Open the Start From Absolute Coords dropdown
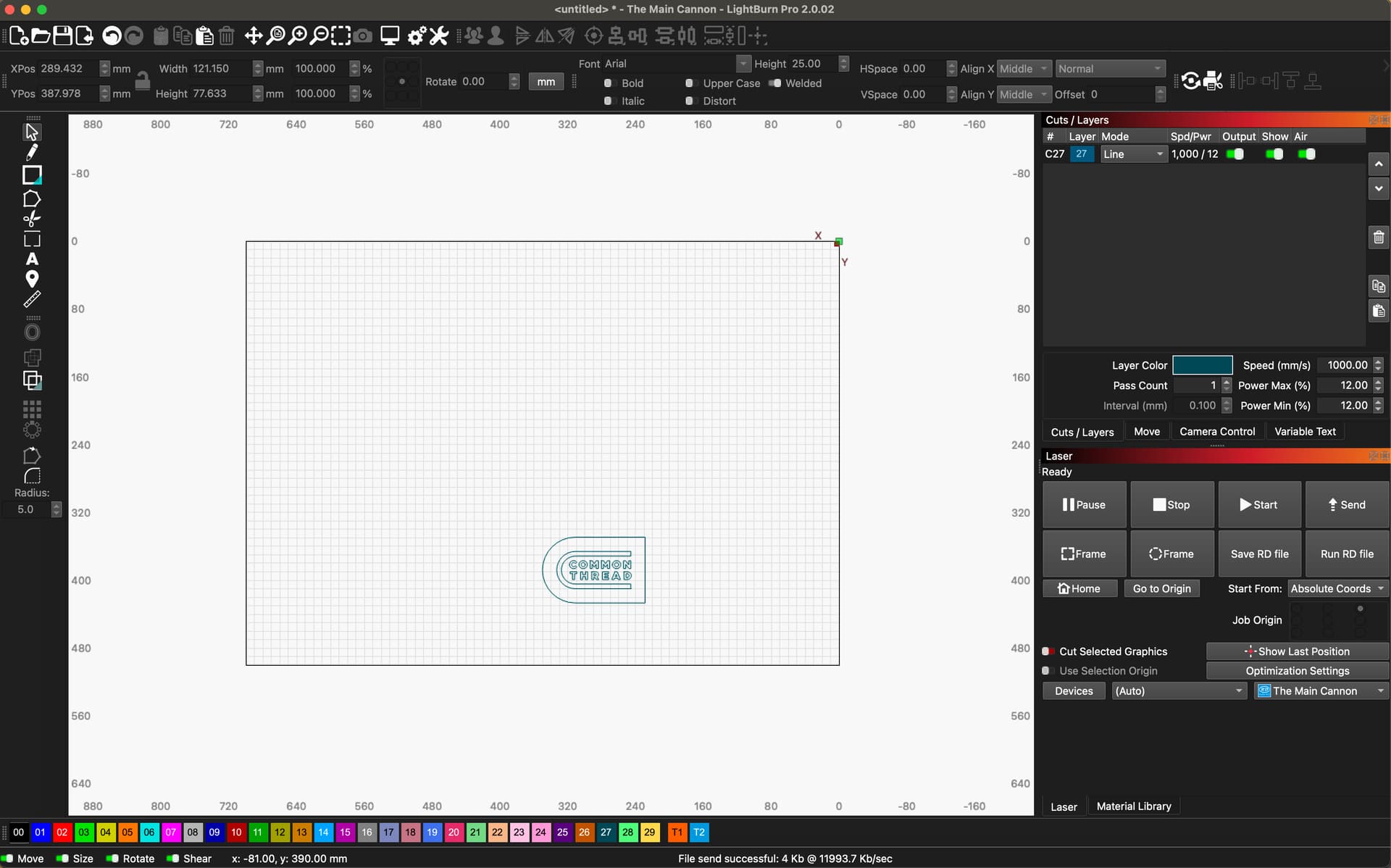The height and width of the screenshot is (868, 1391). (1337, 588)
